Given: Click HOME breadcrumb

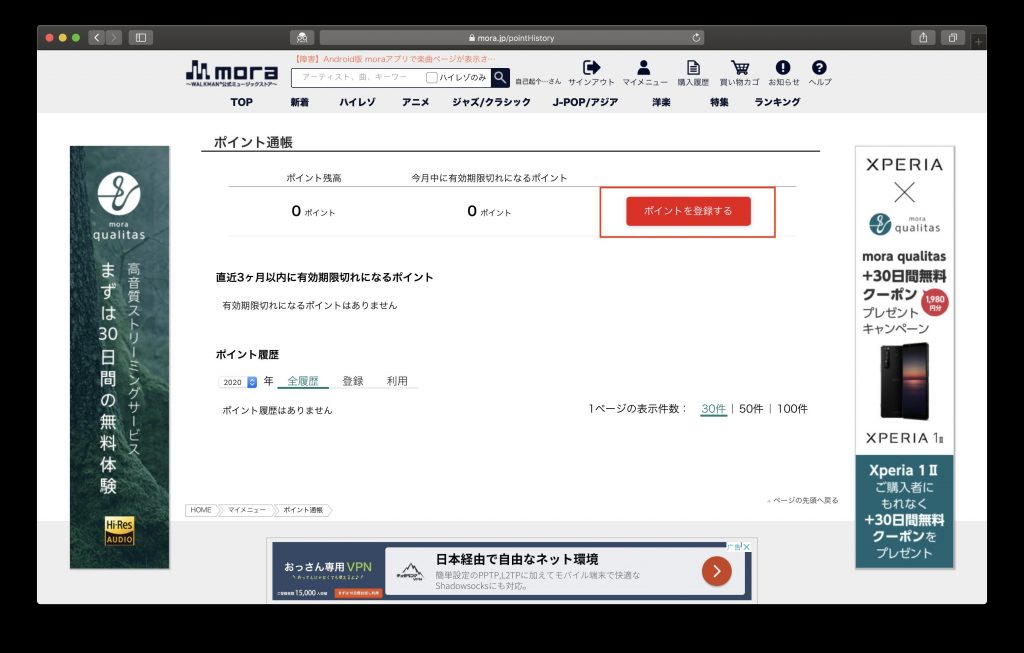Looking at the screenshot, I should point(201,510).
